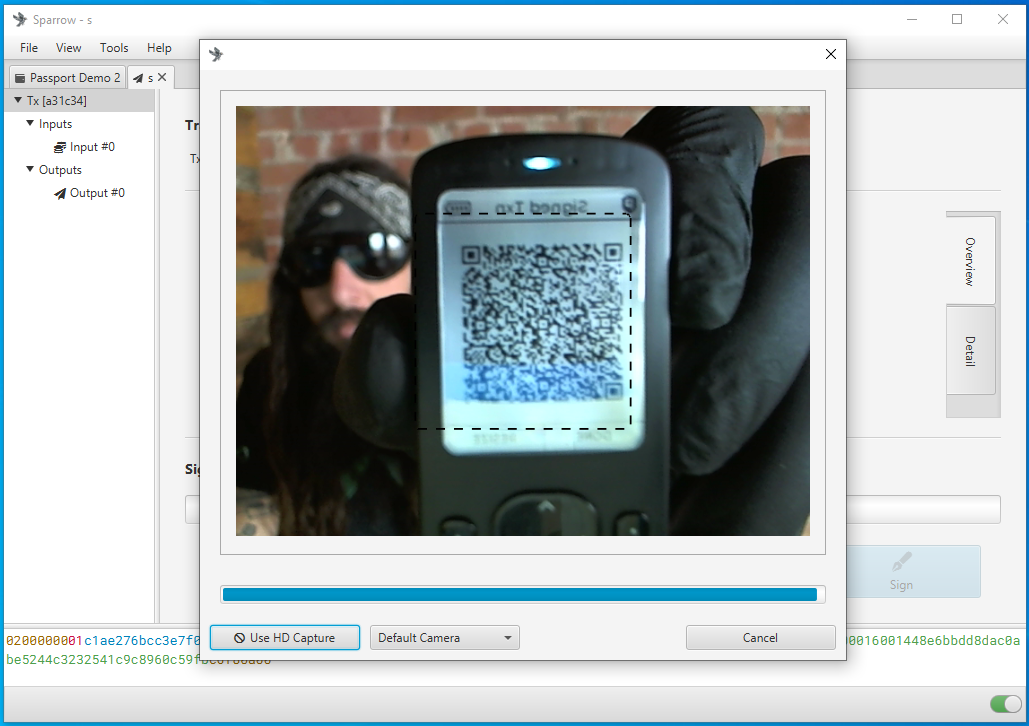Collapse the Tx [a31c34] tree node
Image resolution: width=1029 pixels, height=726 pixels.
[x=18, y=100]
